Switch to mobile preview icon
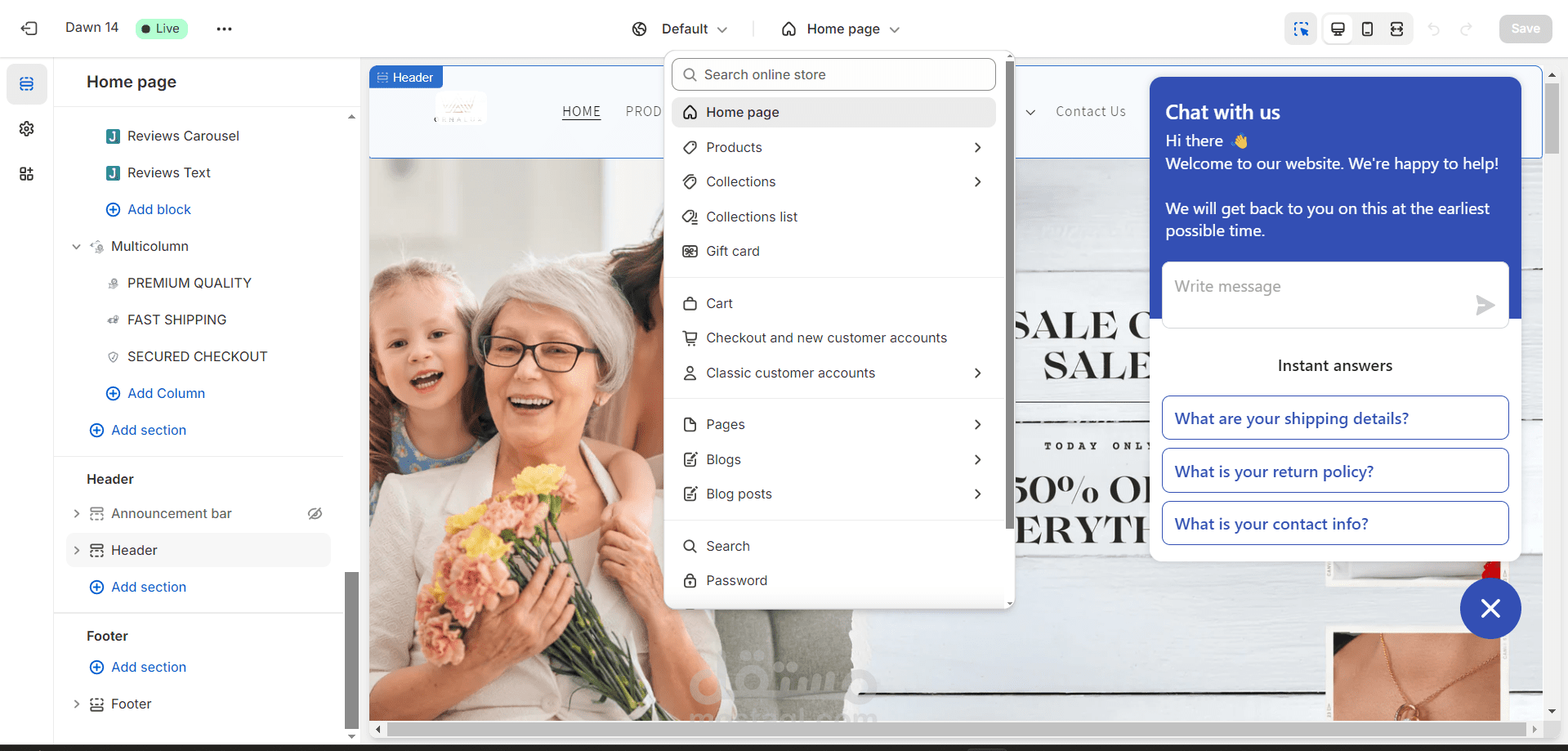 click(1367, 29)
